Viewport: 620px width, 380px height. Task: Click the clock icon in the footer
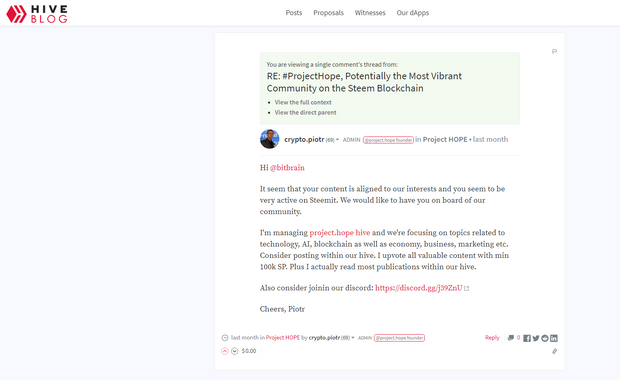pyautogui.click(x=225, y=338)
